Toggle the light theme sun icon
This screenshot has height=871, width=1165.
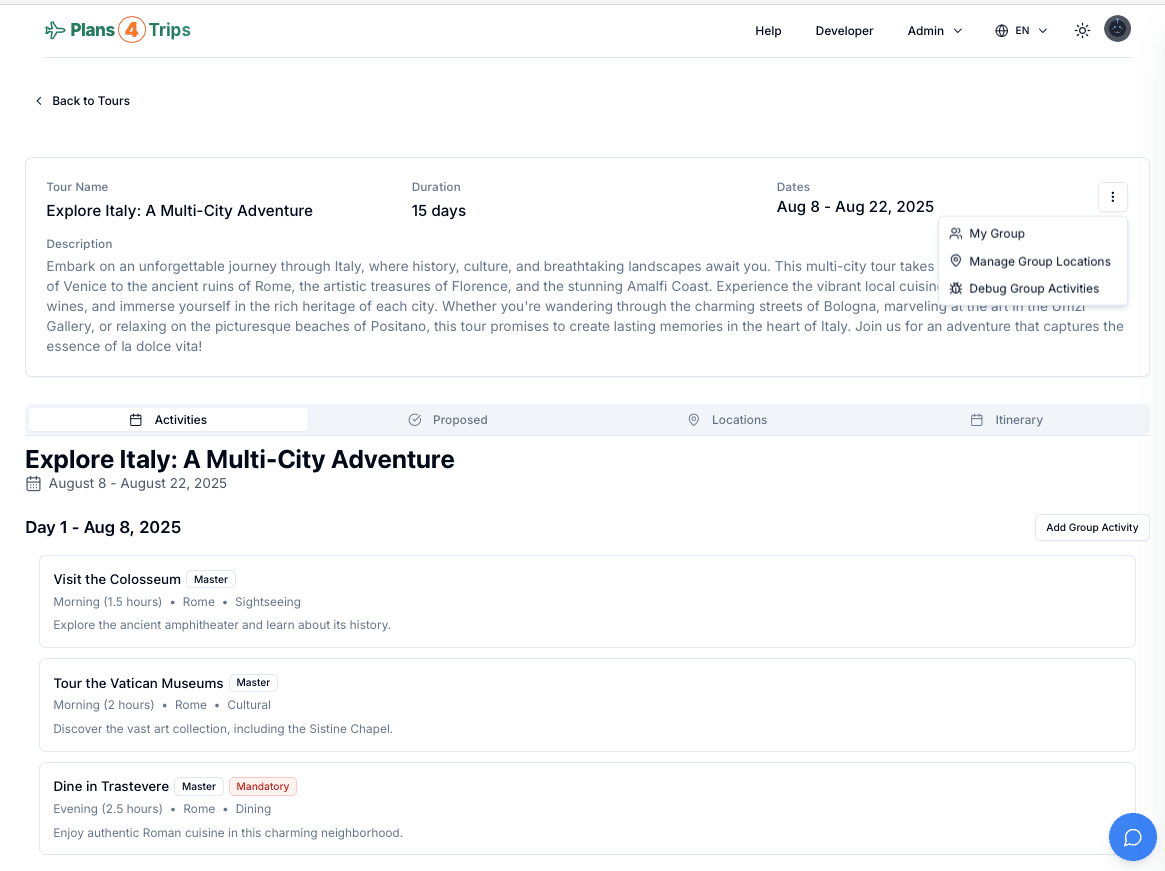[x=1081, y=30]
